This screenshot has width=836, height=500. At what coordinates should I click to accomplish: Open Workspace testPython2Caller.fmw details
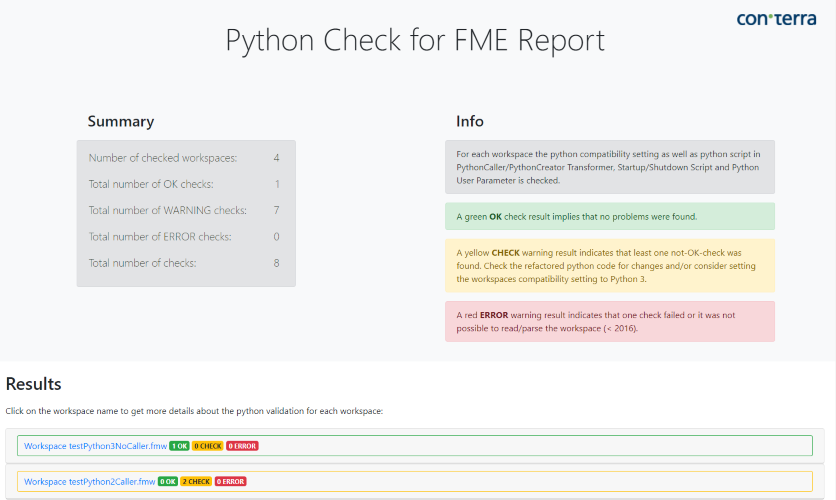coord(90,481)
